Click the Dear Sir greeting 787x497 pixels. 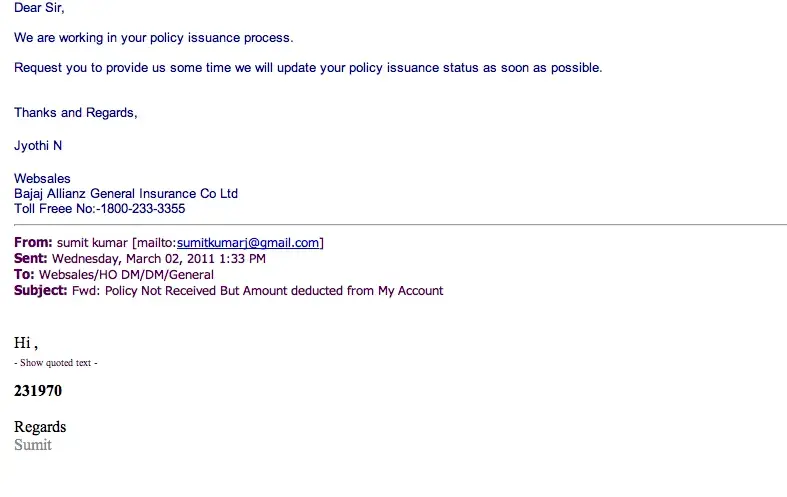[39, 7]
